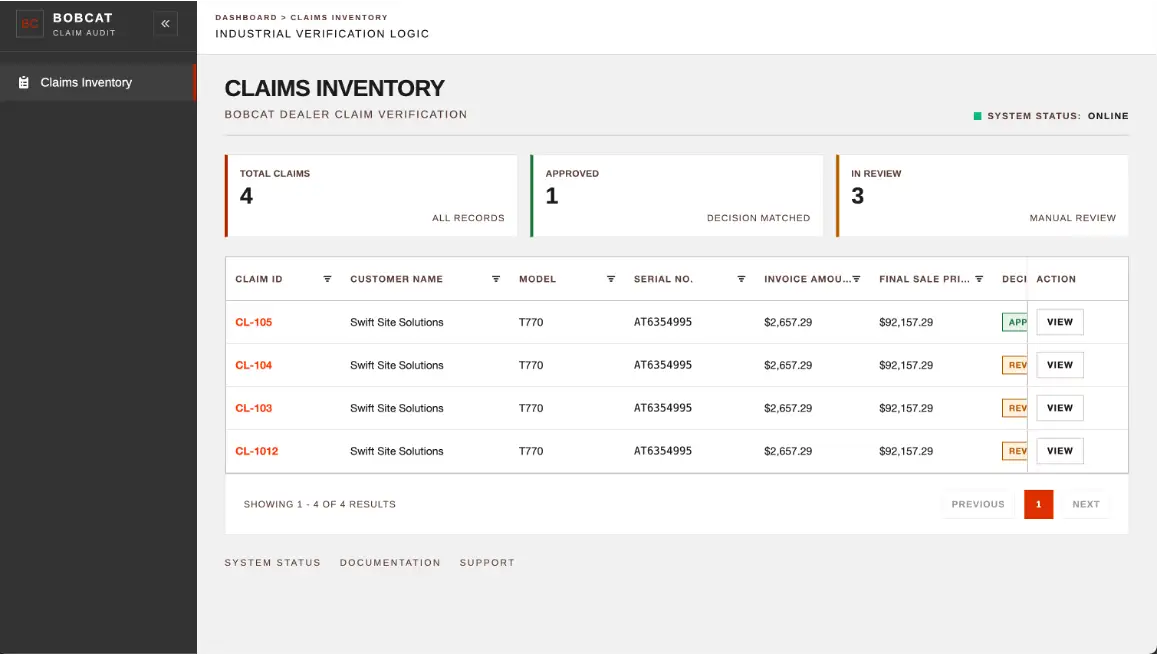Screen dimensions: 1158x654
Task: Go to Dashboard via breadcrumb
Action: (x=246, y=17)
